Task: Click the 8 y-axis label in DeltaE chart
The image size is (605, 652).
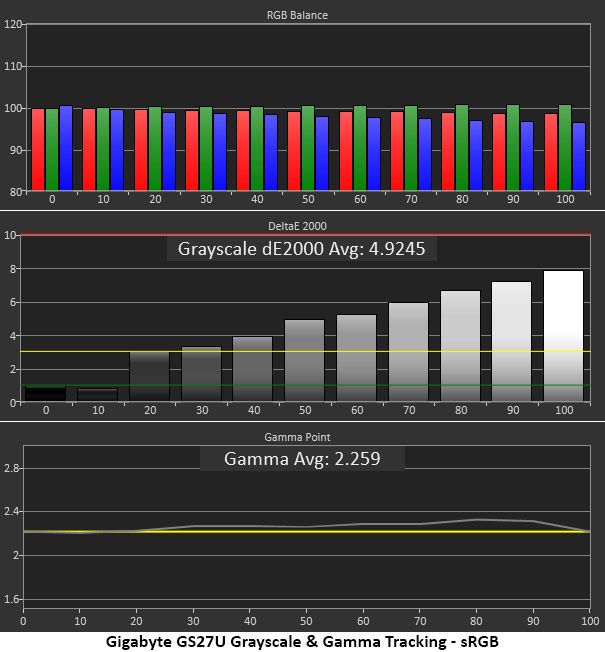Action: coord(13,269)
